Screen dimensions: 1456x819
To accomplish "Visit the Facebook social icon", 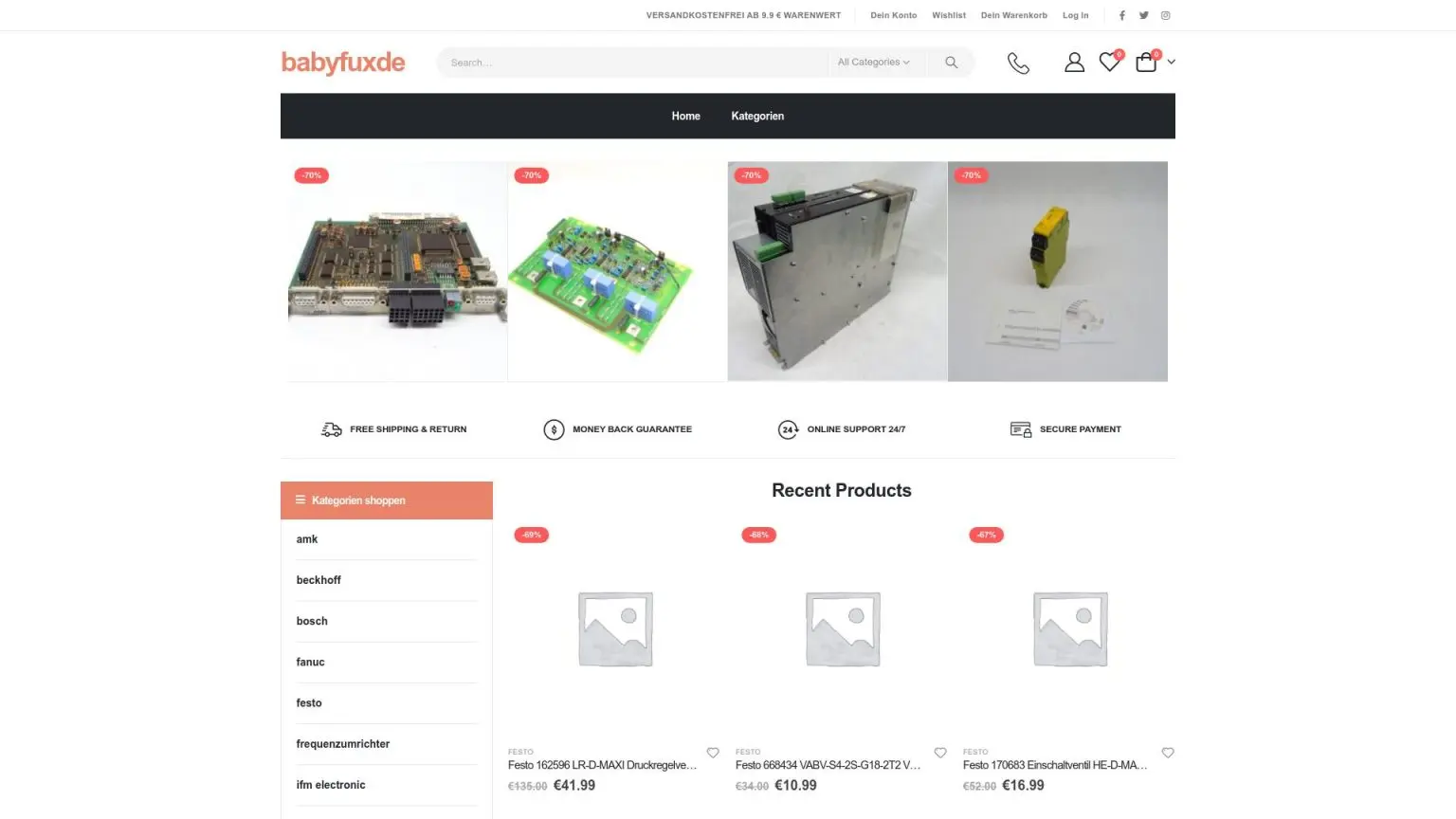I will click(1122, 15).
